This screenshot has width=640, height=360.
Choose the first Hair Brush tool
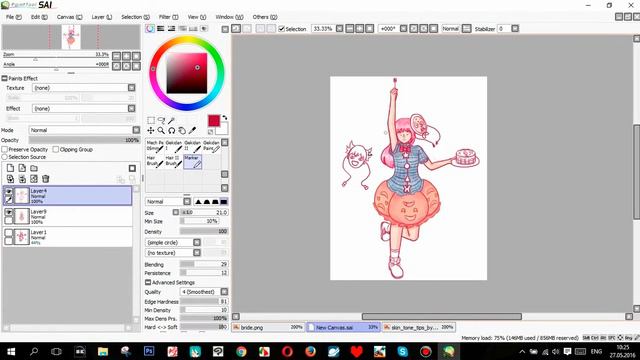155,162
